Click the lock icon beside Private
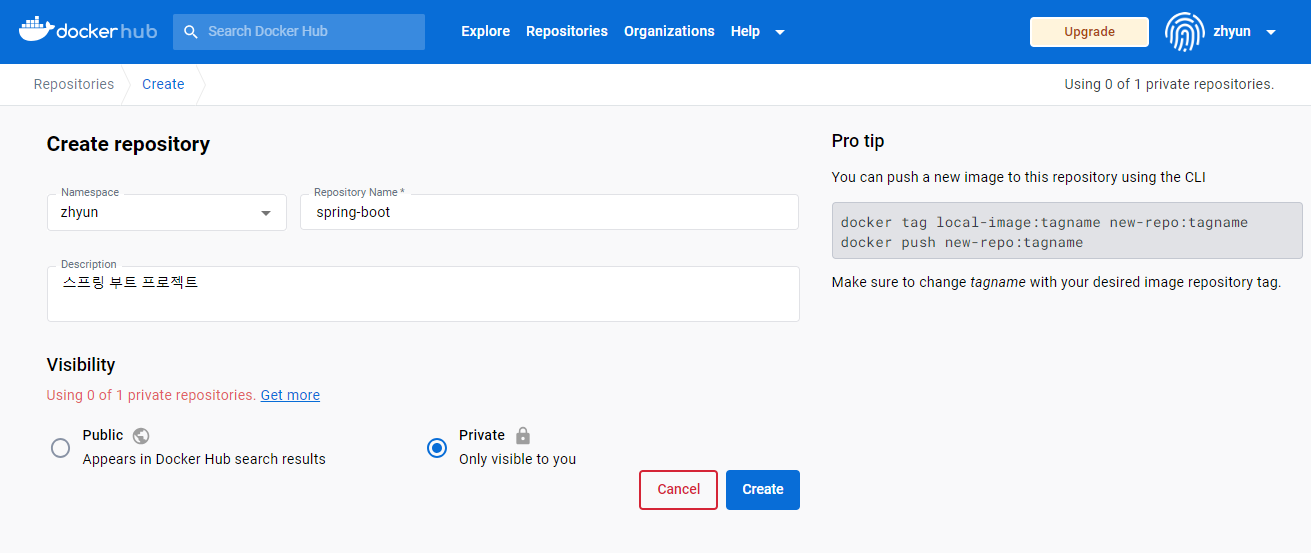1311x553 pixels. (x=523, y=435)
